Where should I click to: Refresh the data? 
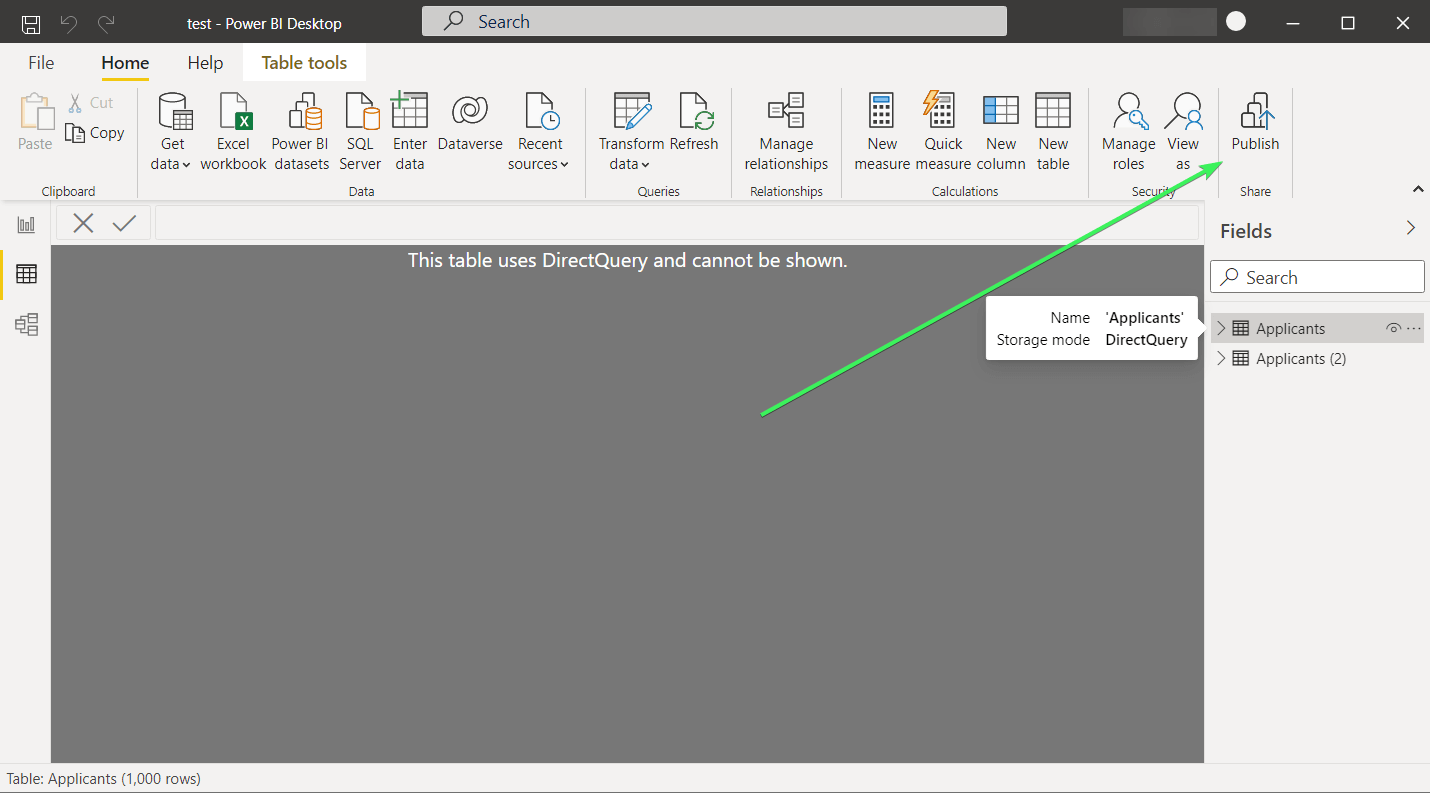694,123
